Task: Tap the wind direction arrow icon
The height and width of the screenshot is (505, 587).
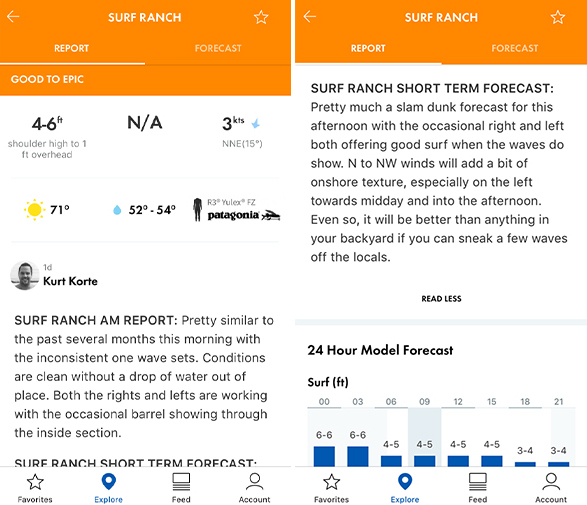Action: (x=256, y=123)
